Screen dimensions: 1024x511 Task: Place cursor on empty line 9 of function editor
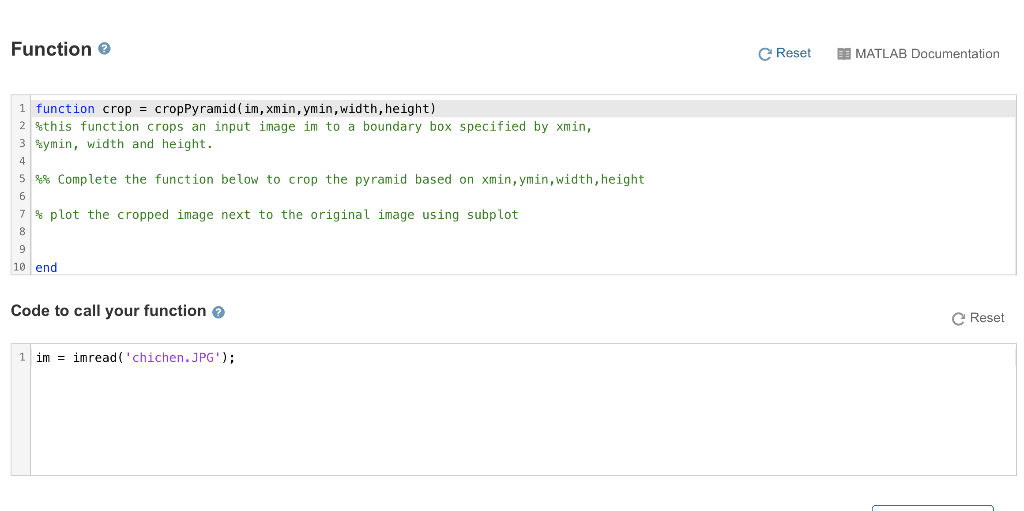click(x=522, y=249)
